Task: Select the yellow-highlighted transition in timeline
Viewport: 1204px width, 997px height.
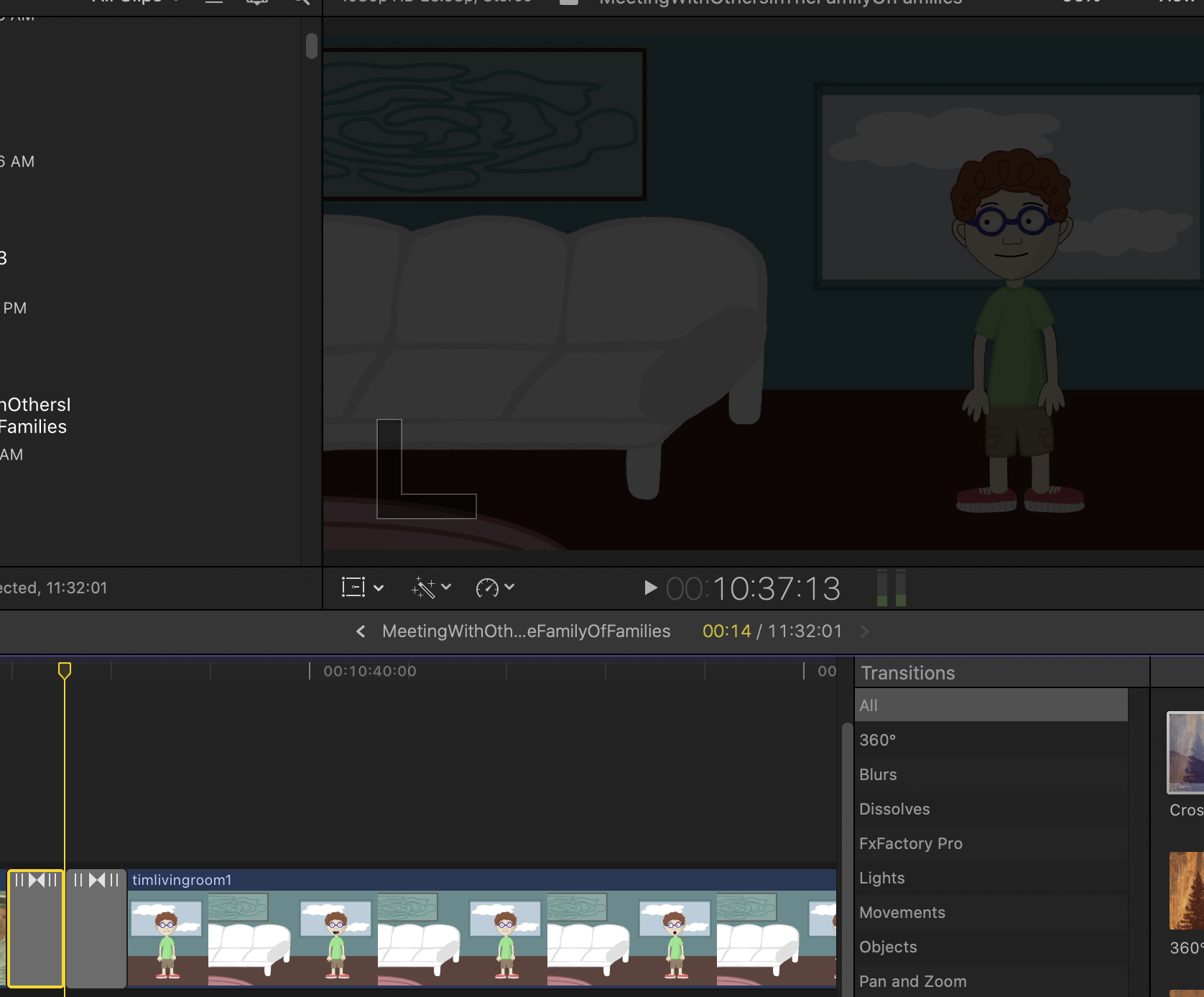Action: point(36,929)
